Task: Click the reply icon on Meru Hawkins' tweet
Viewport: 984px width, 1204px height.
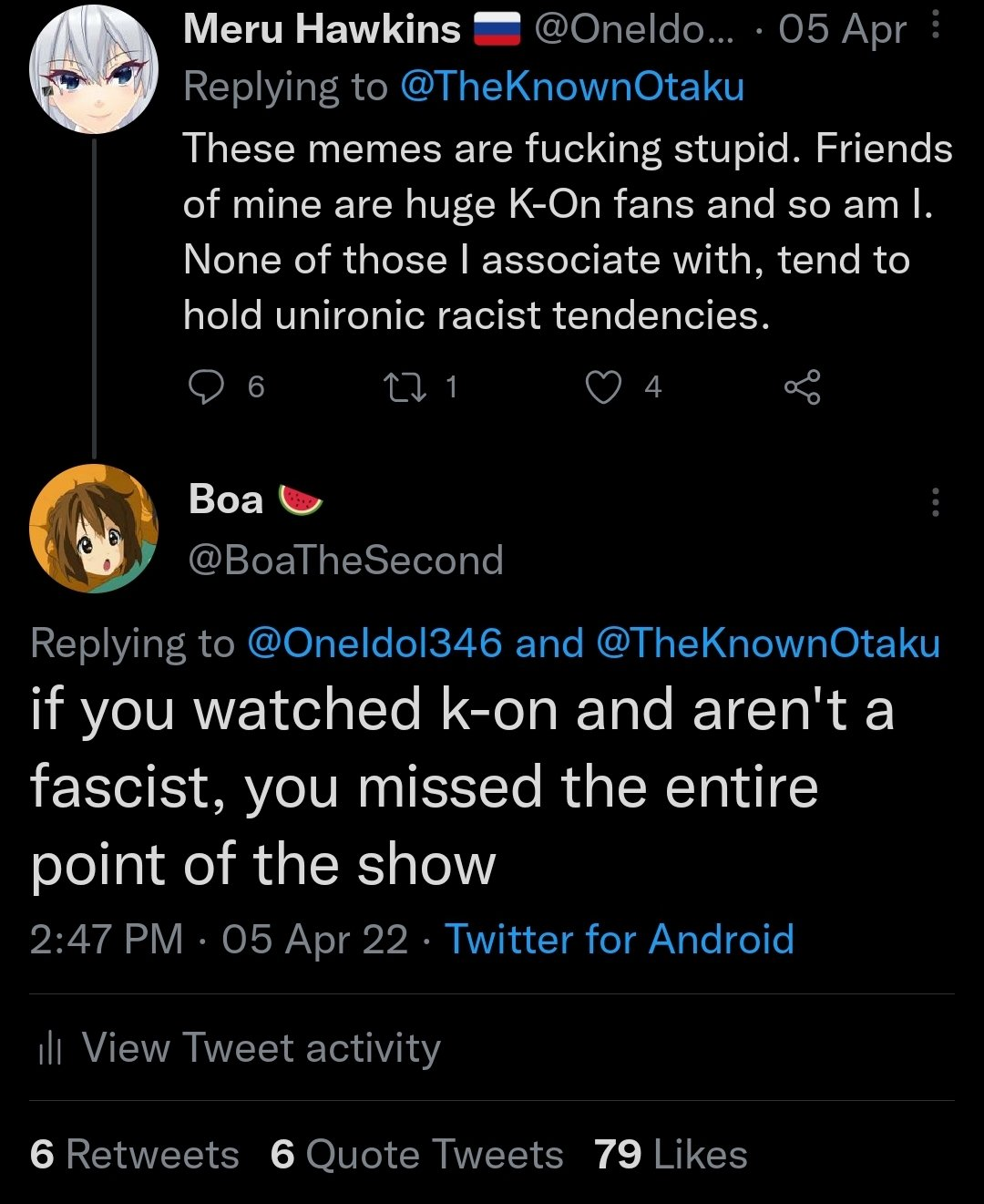Action: click(206, 387)
